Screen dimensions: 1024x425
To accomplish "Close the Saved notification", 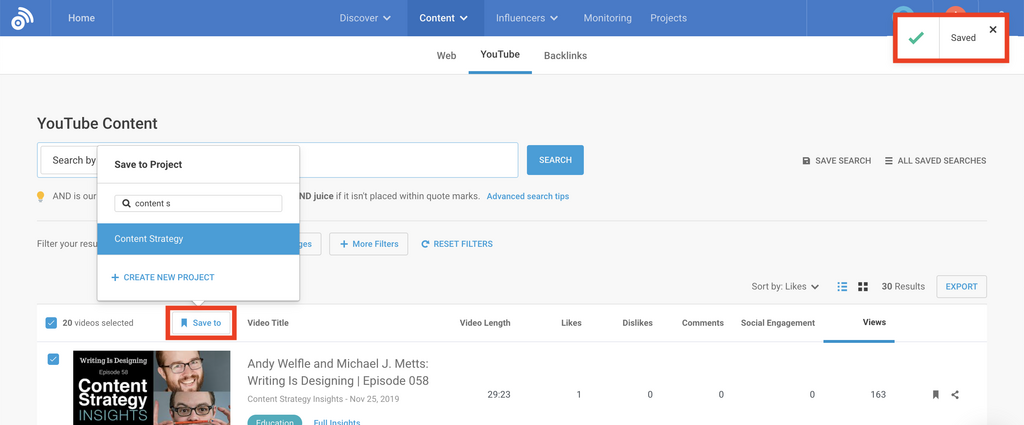I will click(x=992, y=30).
